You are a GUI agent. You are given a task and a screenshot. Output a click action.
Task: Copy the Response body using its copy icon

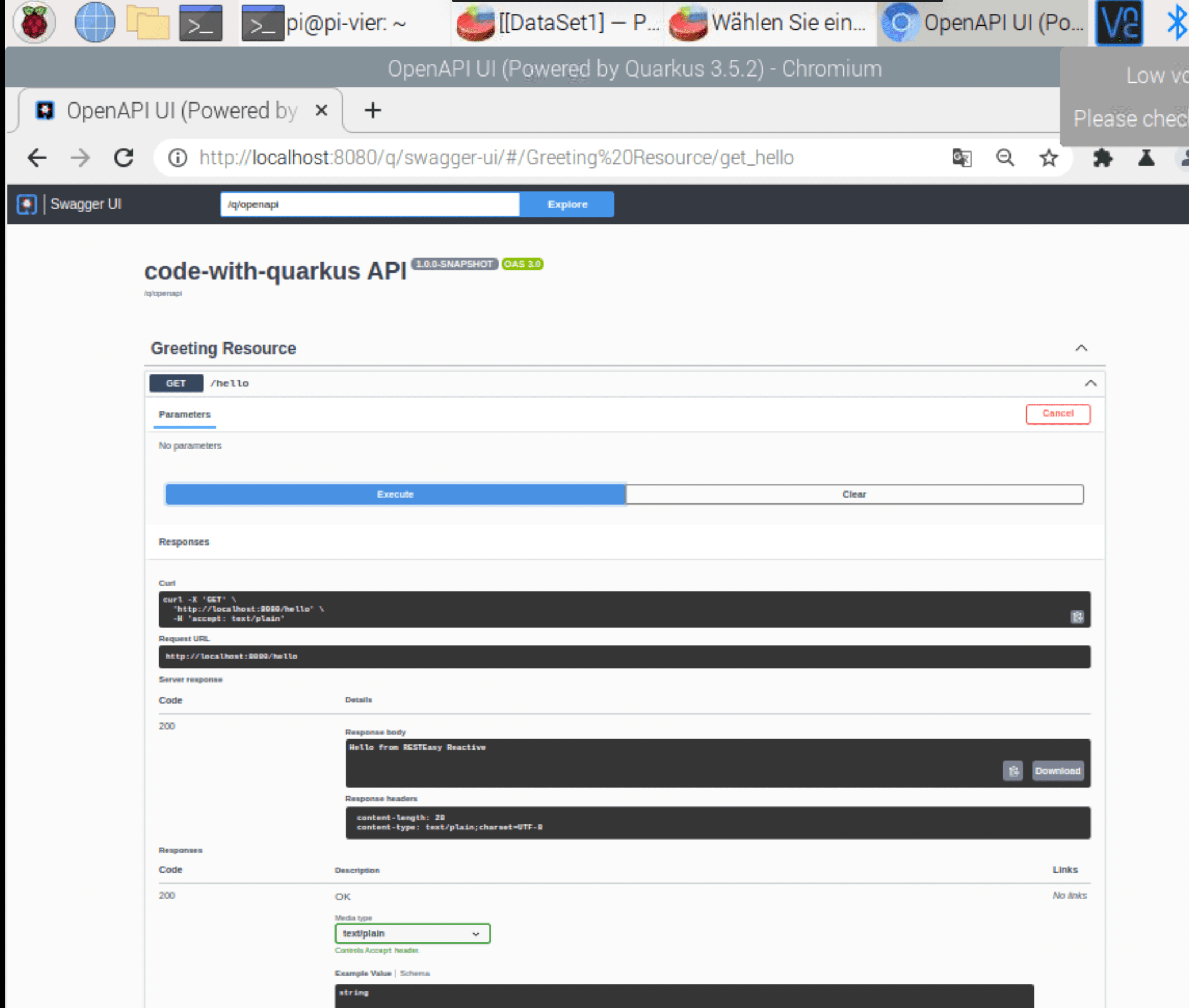(1013, 771)
